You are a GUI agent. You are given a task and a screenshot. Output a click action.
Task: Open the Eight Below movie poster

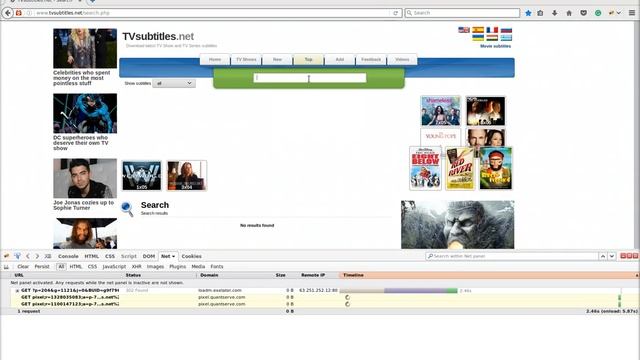coord(425,168)
